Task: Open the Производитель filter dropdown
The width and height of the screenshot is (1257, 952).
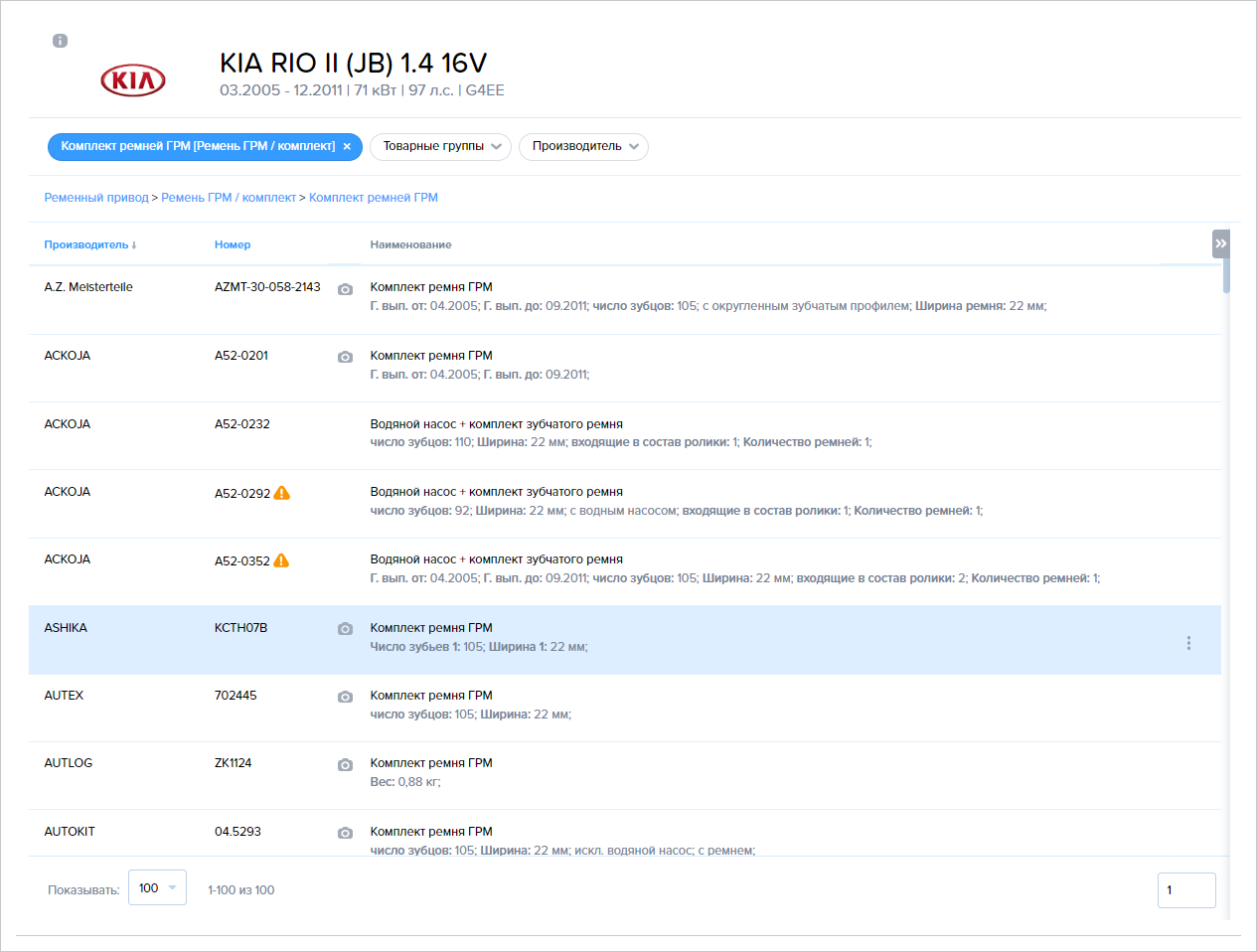Action: coord(583,146)
